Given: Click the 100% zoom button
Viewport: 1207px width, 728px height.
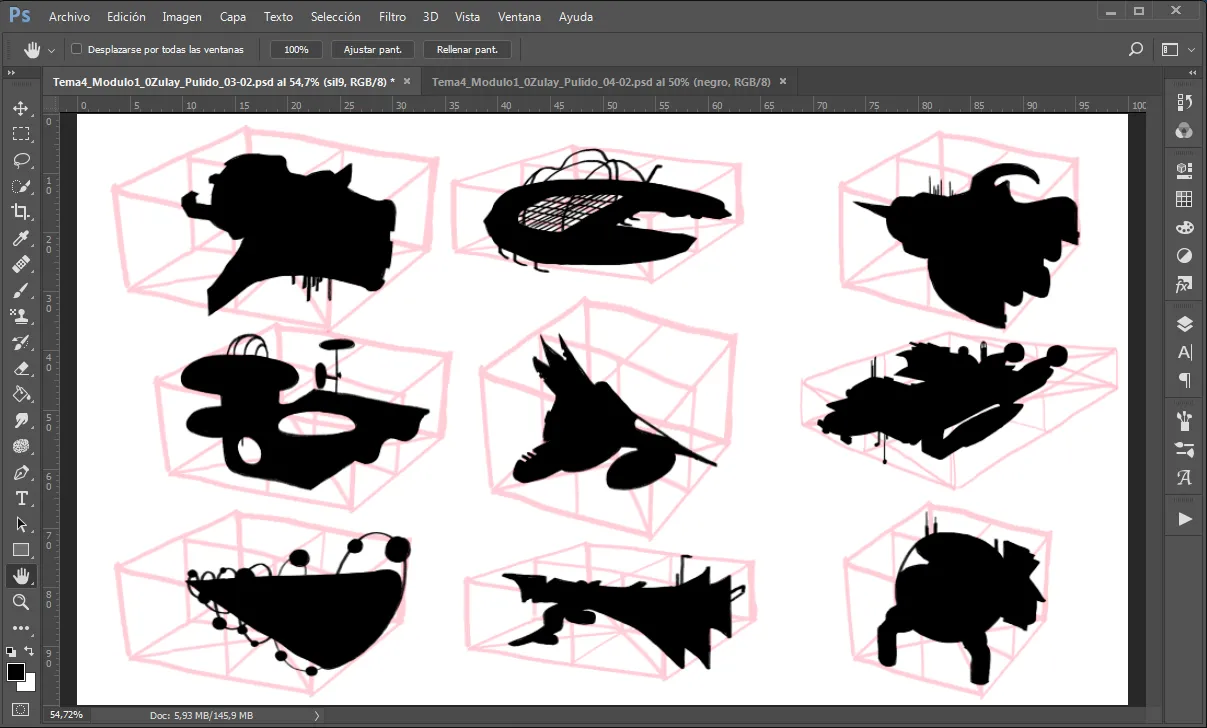Looking at the screenshot, I should 297,49.
